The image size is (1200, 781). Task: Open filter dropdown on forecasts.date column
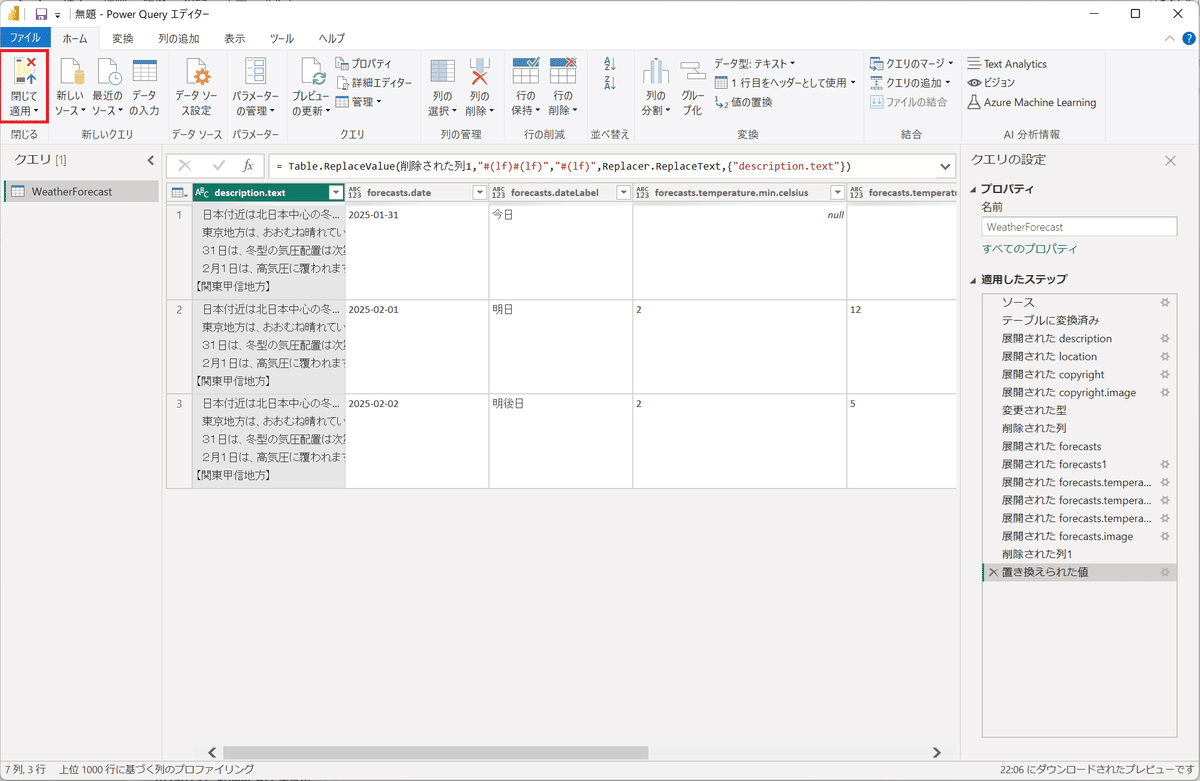[x=480, y=192]
